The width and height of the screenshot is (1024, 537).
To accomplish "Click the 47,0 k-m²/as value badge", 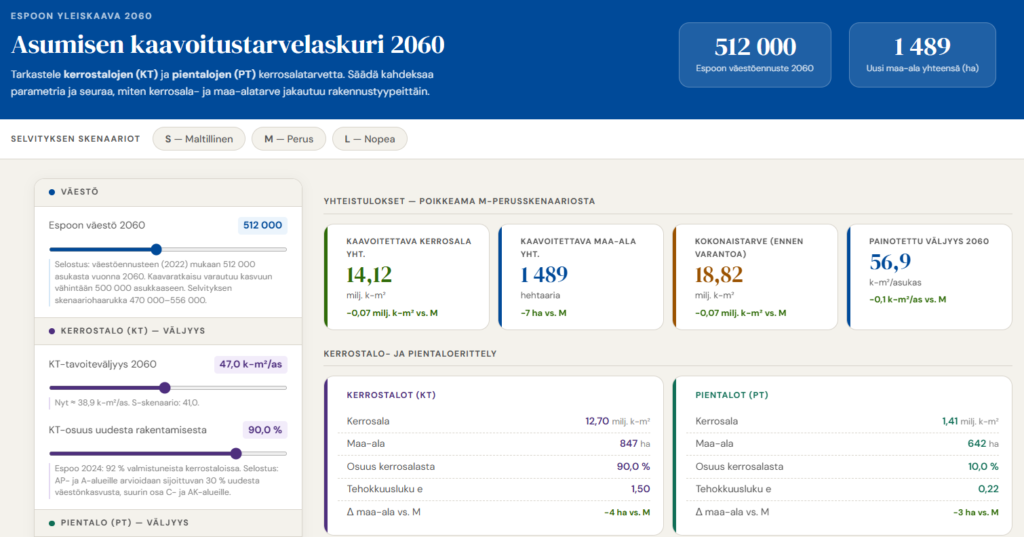I will (251, 365).
